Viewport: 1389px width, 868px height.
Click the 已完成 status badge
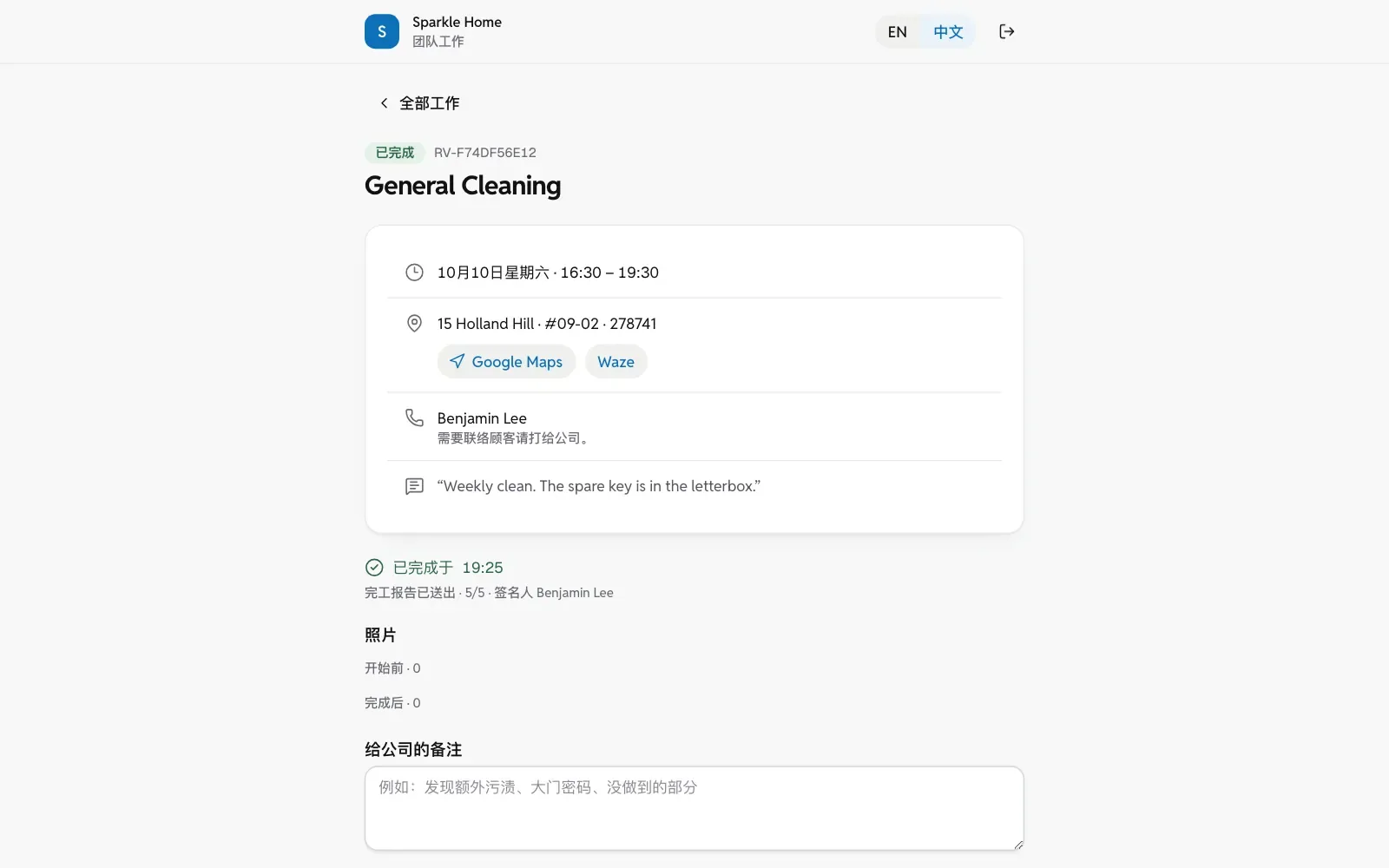[395, 153]
